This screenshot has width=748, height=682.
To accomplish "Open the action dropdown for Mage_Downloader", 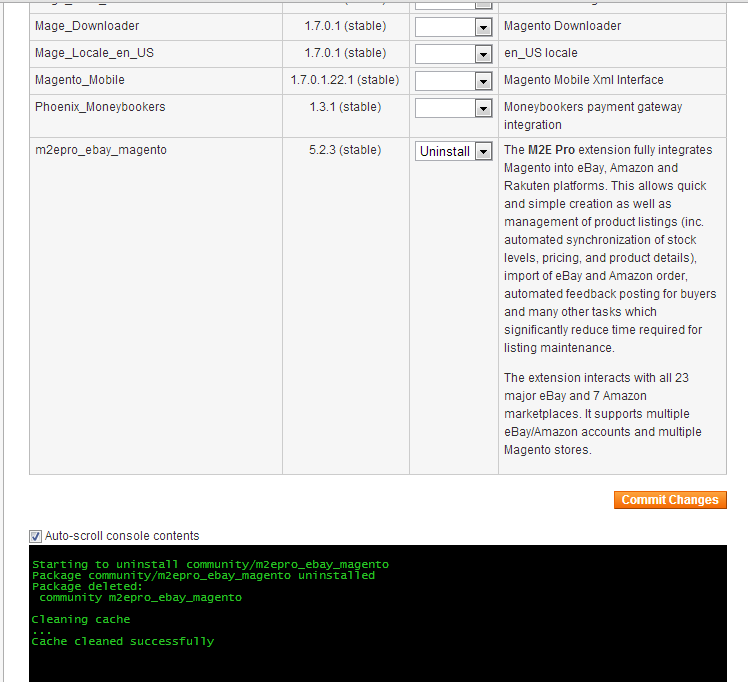I will point(453,27).
